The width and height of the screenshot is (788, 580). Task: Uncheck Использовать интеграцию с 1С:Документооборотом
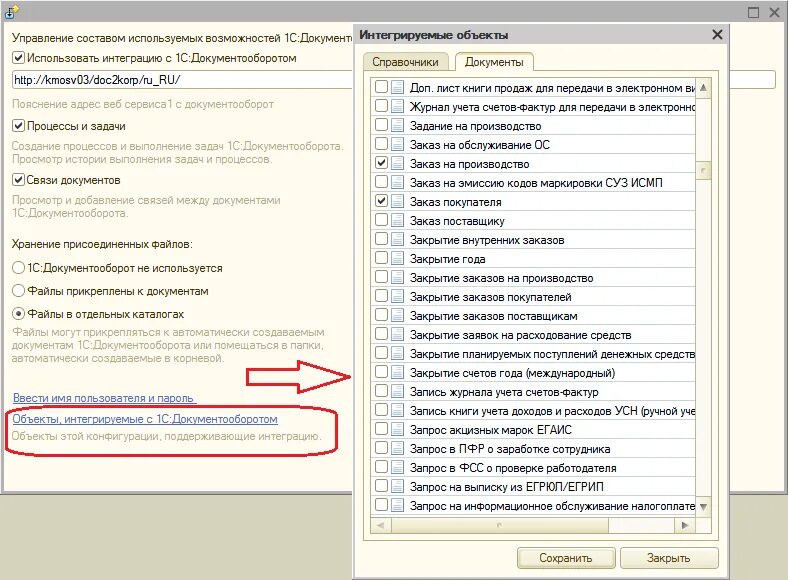click(x=18, y=58)
